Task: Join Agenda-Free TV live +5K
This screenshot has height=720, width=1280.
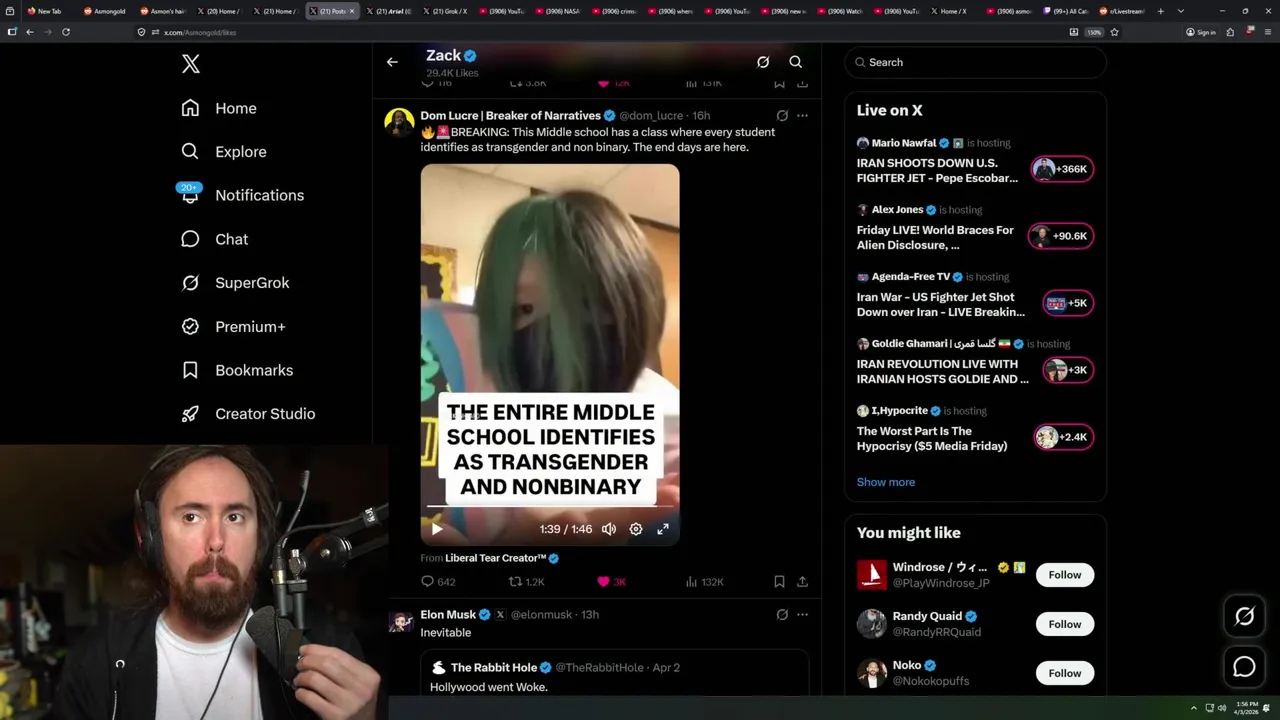Action: (x=1067, y=303)
